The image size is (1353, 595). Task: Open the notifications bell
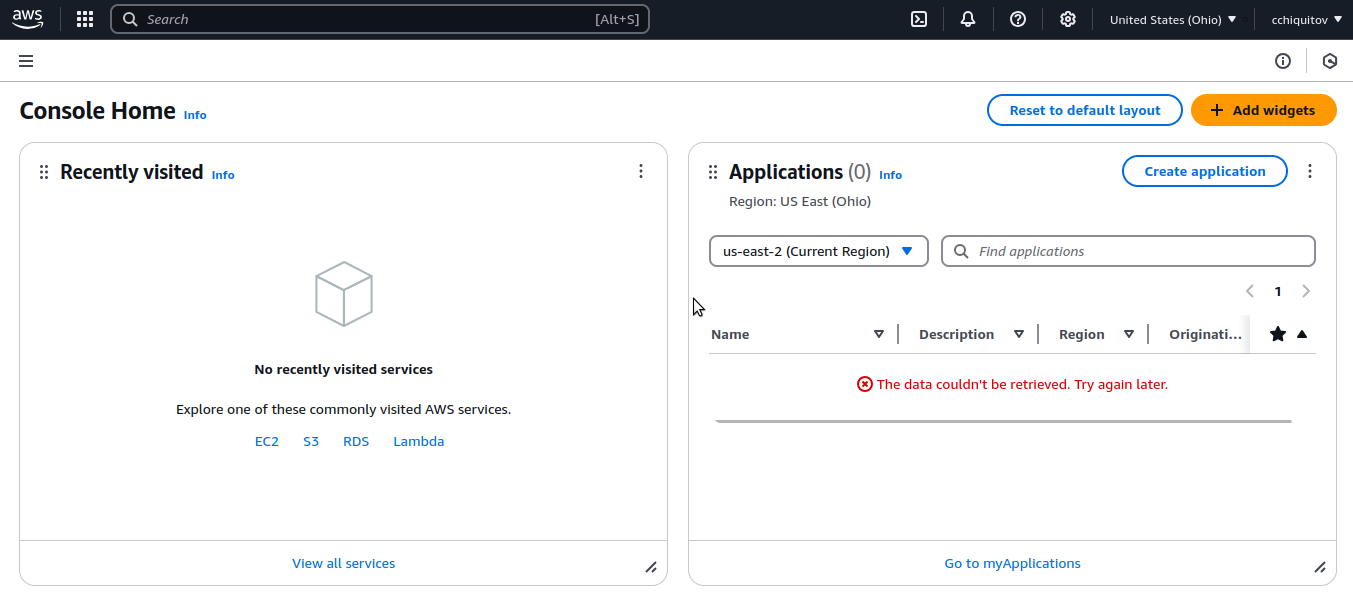click(x=968, y=19)
